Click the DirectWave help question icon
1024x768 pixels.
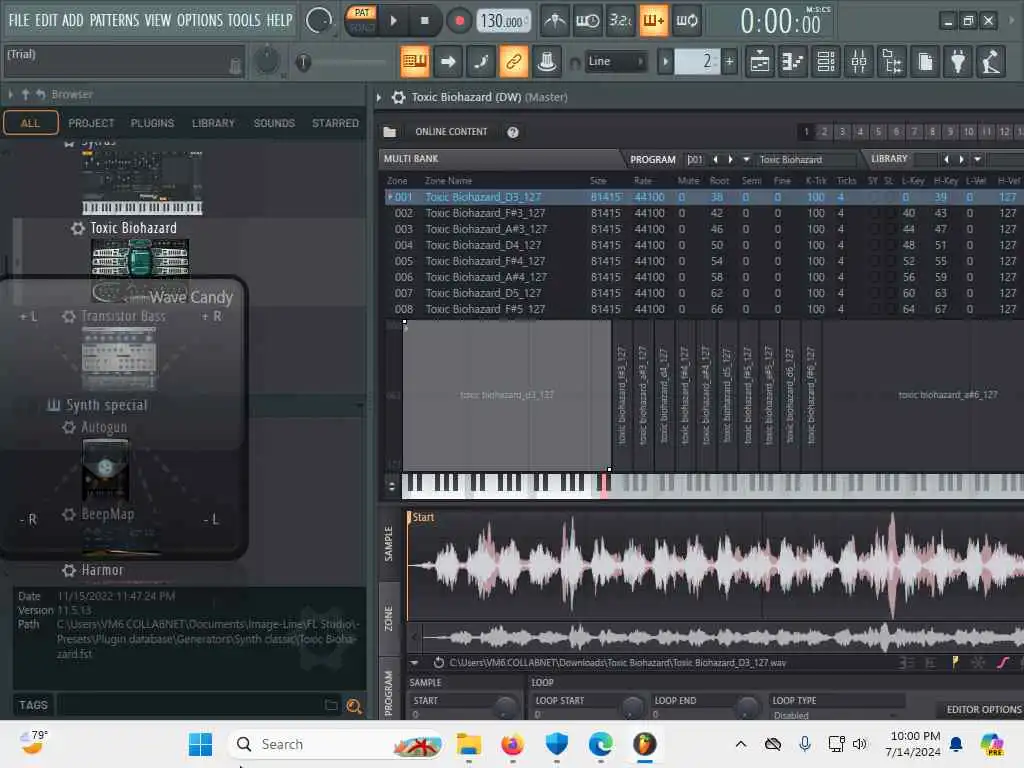513,132
